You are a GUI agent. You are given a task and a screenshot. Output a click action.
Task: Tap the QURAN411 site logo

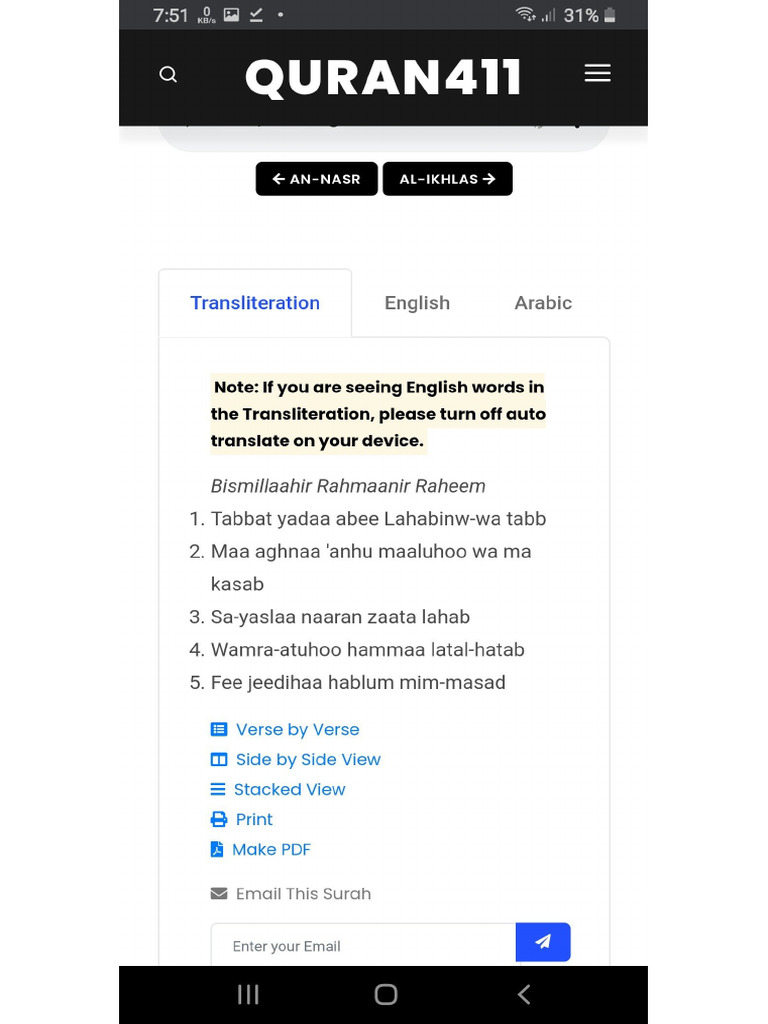(383, 77)
